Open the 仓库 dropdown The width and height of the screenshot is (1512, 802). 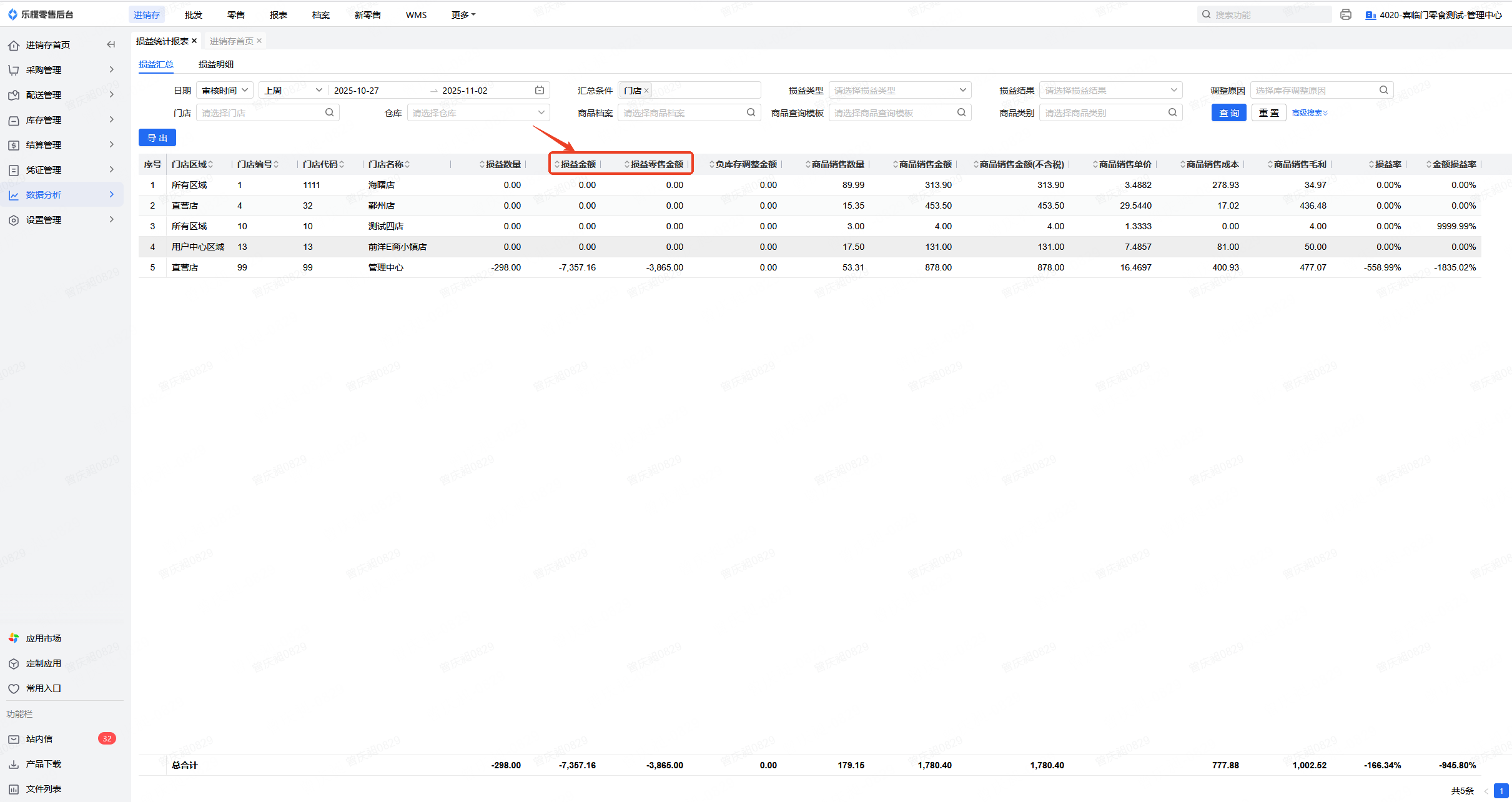click(478, 112)
